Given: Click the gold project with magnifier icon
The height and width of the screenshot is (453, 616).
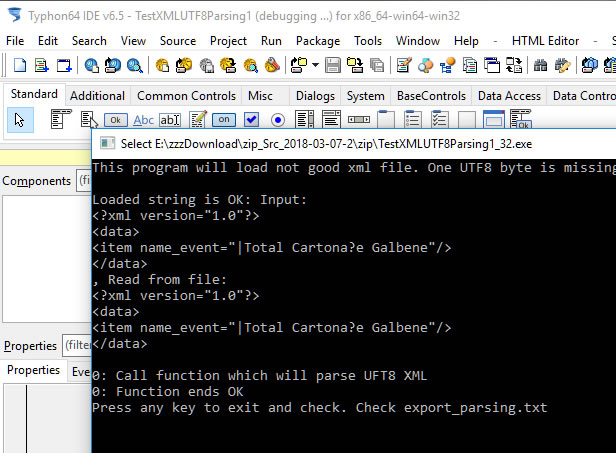Looking at the screenshot, I should pyautogui.click(x=250, y=65).
